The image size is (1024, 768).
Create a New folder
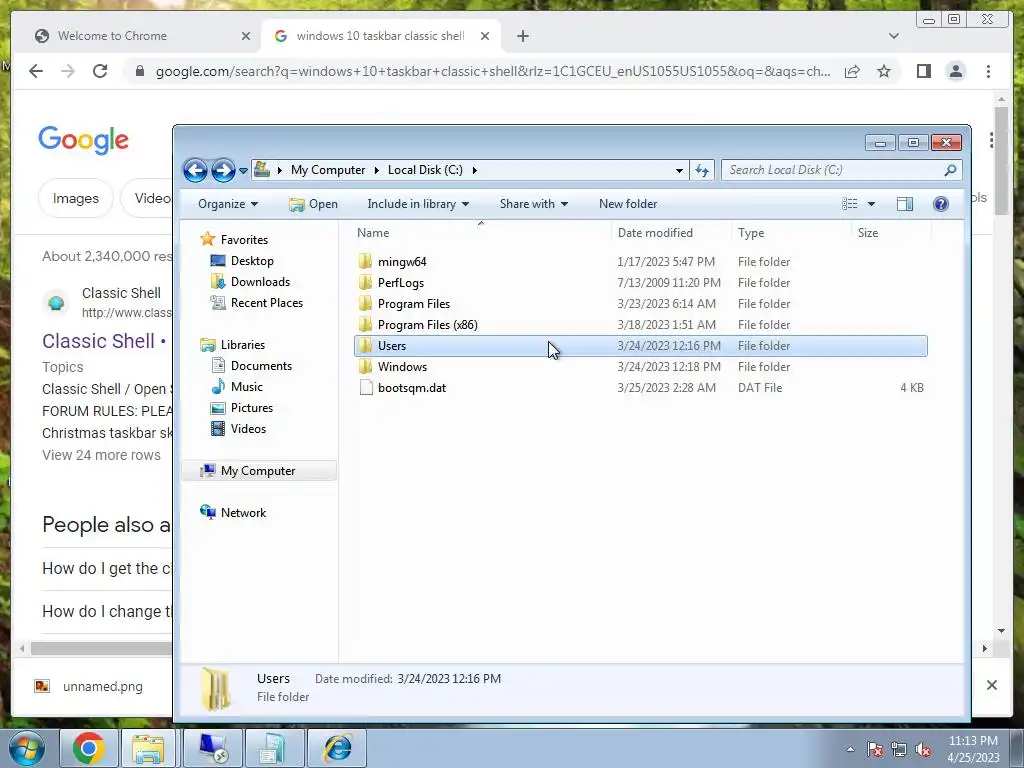pos(628,204)
